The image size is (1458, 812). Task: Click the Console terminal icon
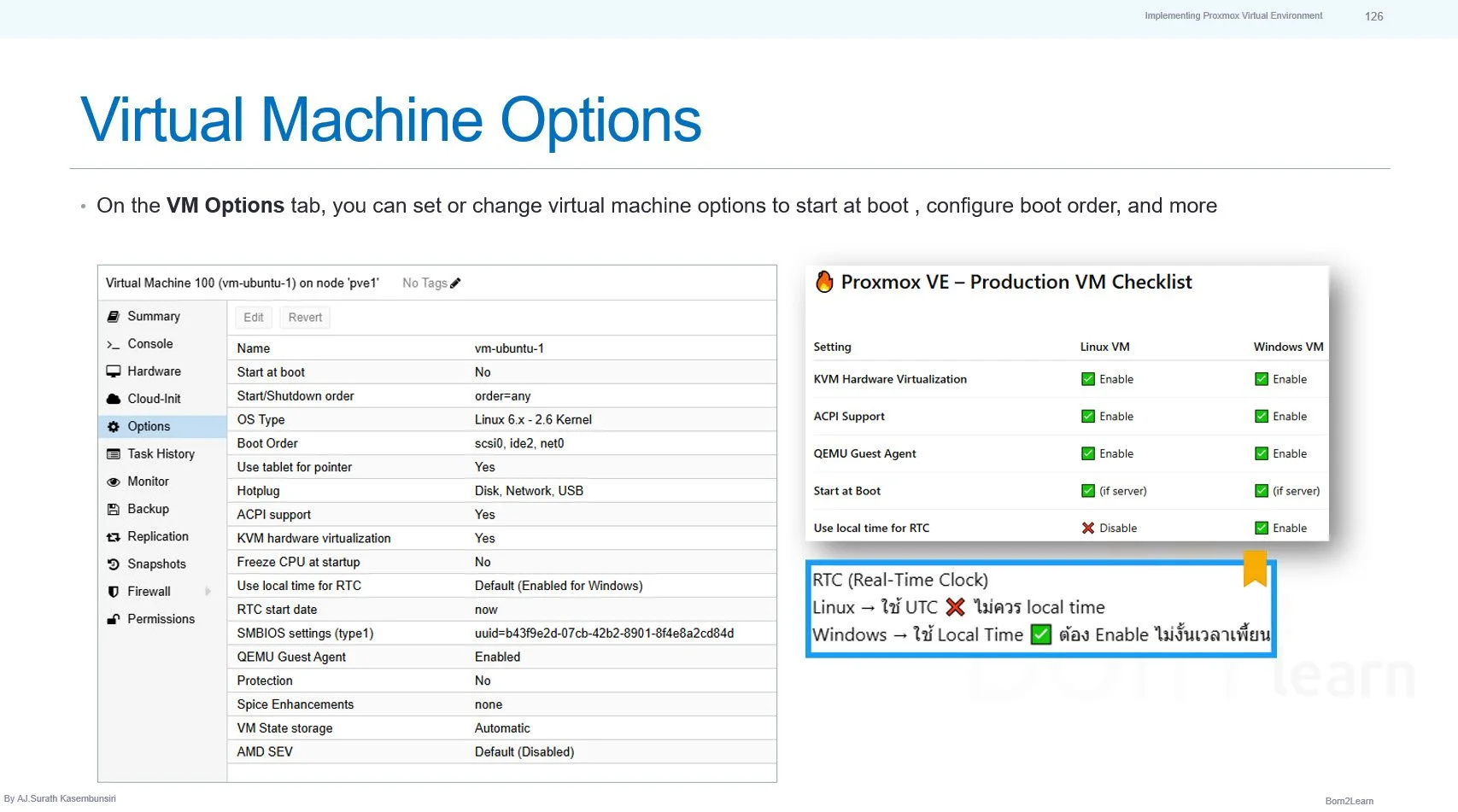113,344
